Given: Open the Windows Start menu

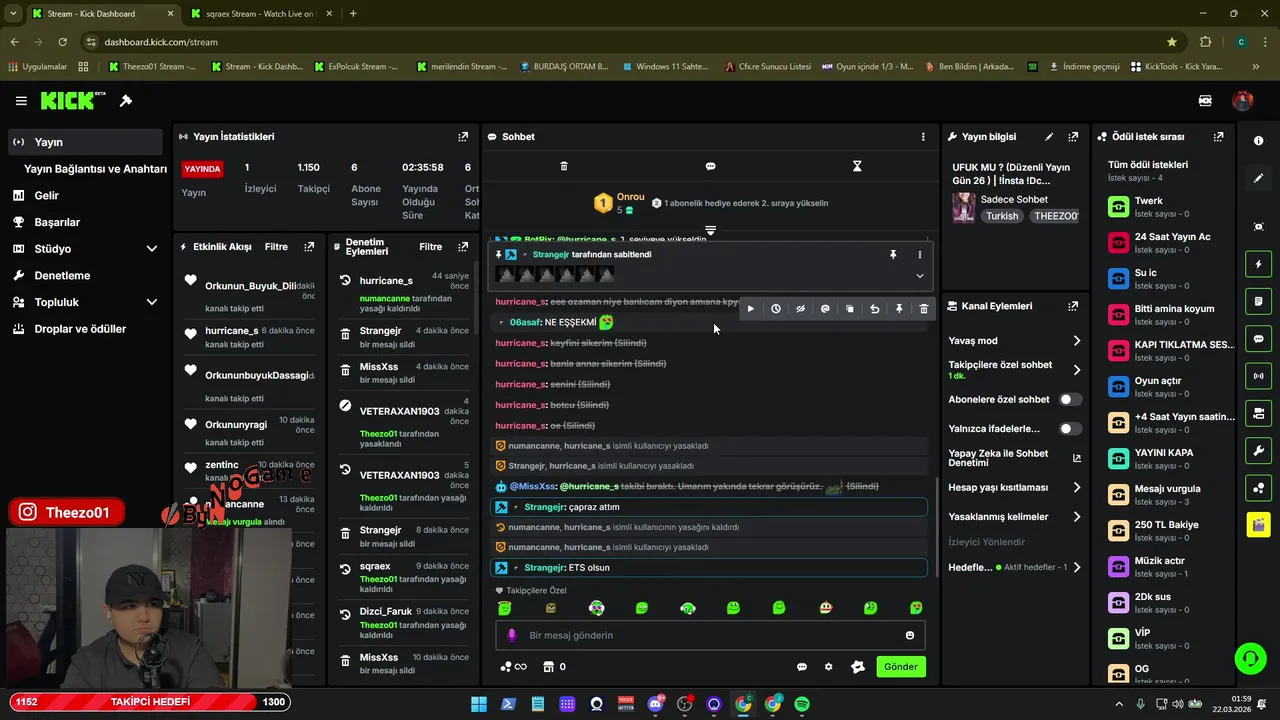Looking at the screenshot, I should (479, 704).
